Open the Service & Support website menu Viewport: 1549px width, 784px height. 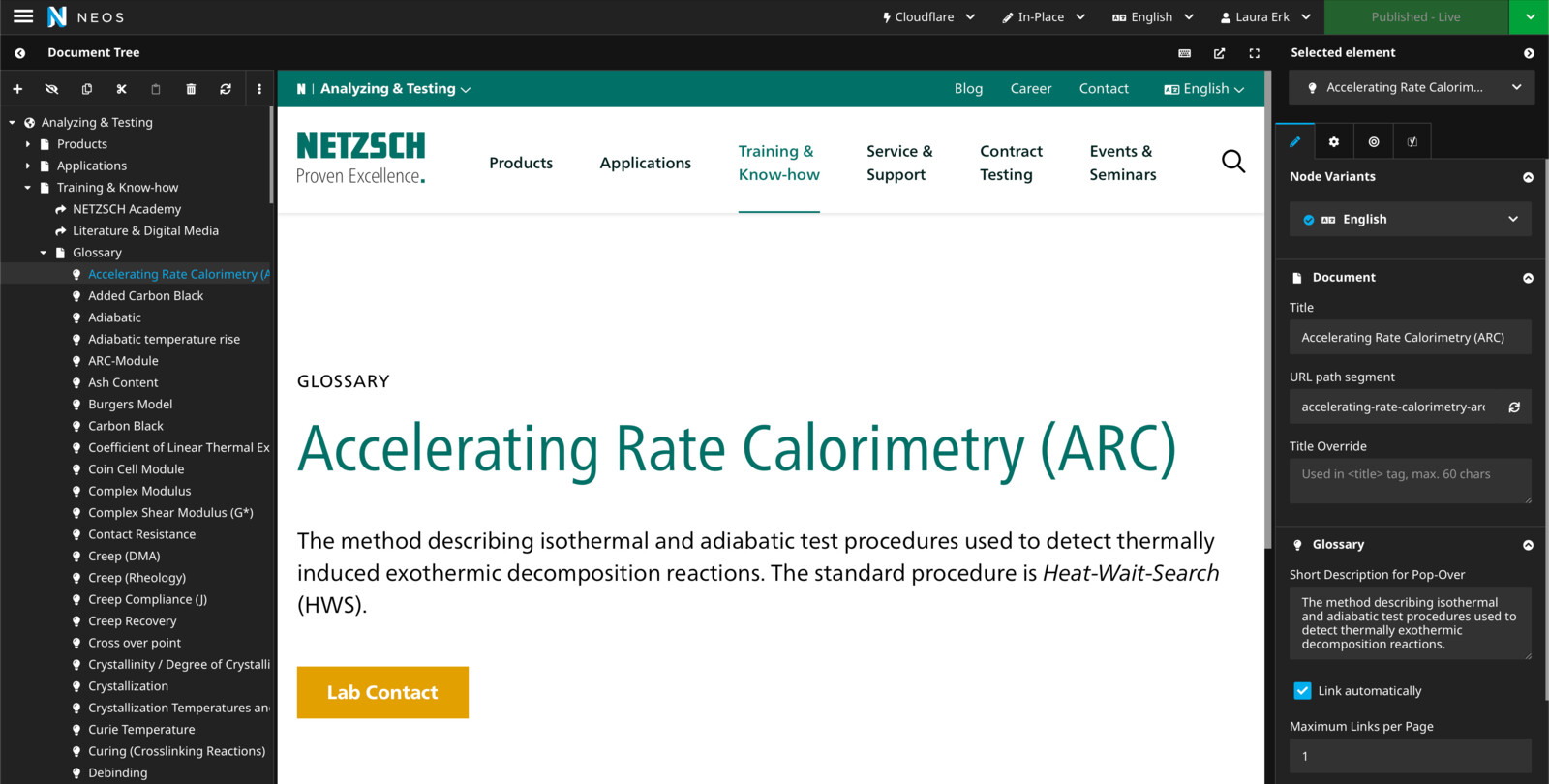(x=899, y=163)
